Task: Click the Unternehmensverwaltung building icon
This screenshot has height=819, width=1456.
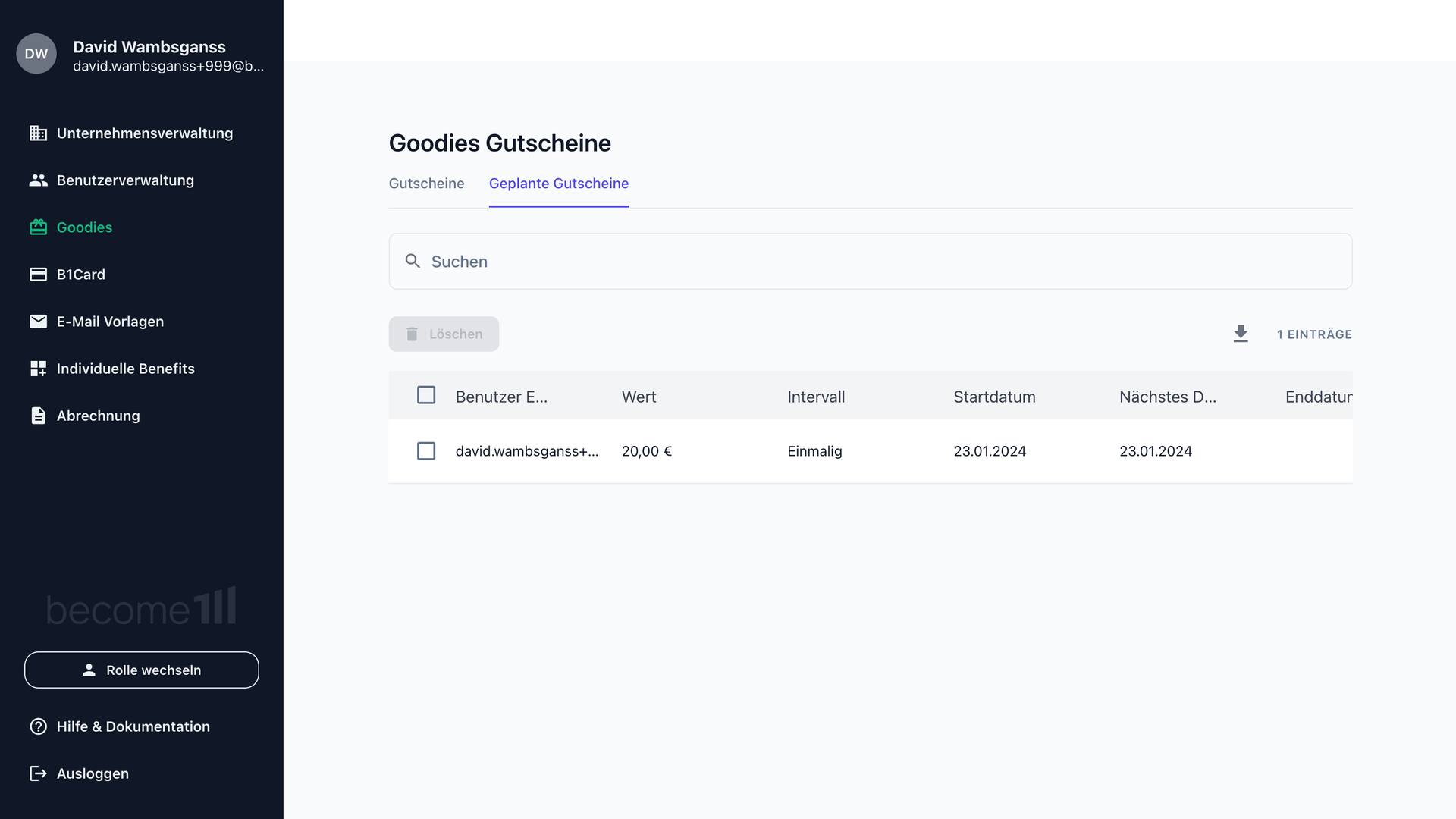Action: click(x=38, y=133)
